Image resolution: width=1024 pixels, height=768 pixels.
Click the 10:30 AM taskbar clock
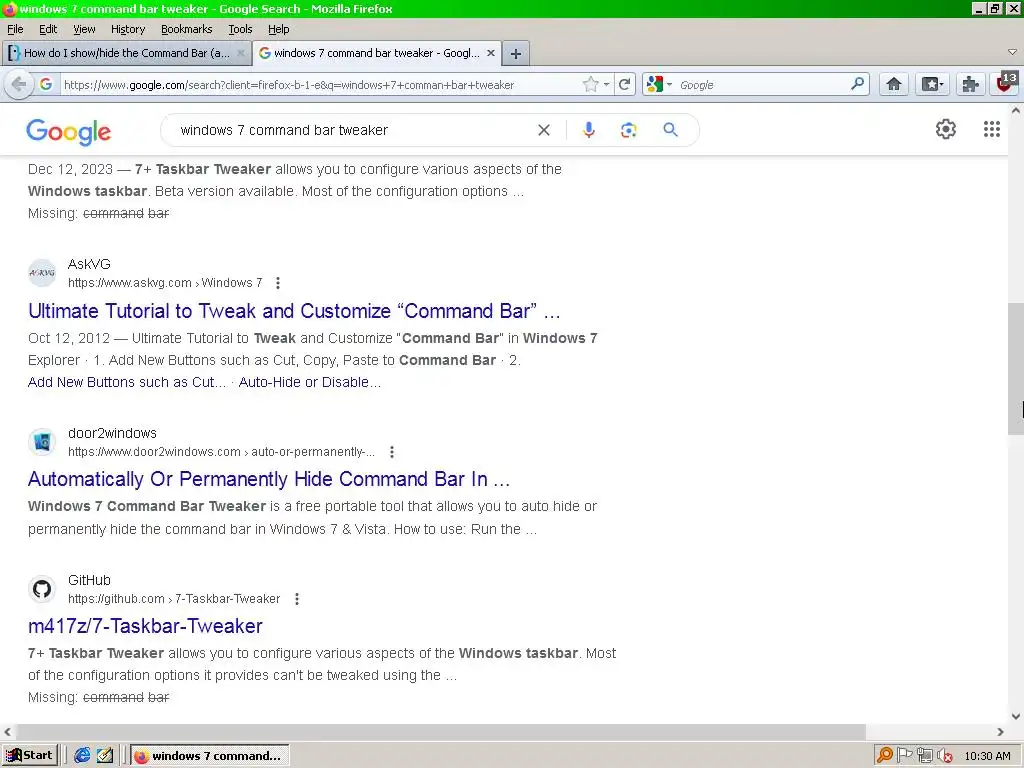pyautogui.click(x=987, y=756)
